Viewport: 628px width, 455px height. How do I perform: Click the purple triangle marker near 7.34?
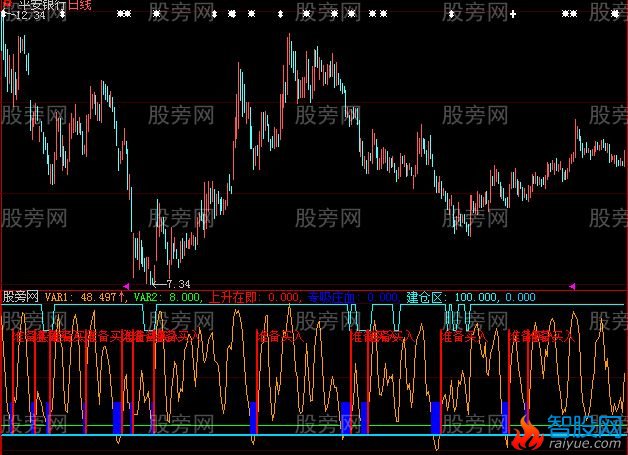pos(126,286)
